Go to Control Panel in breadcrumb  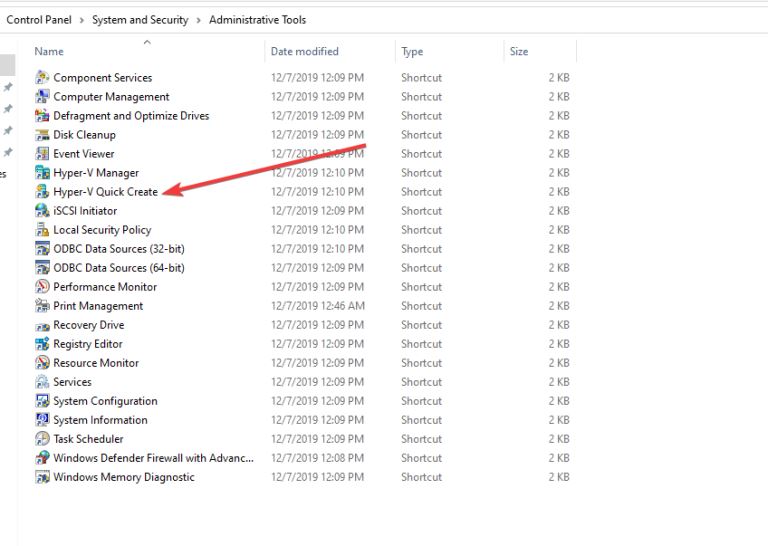click(39, 20)
